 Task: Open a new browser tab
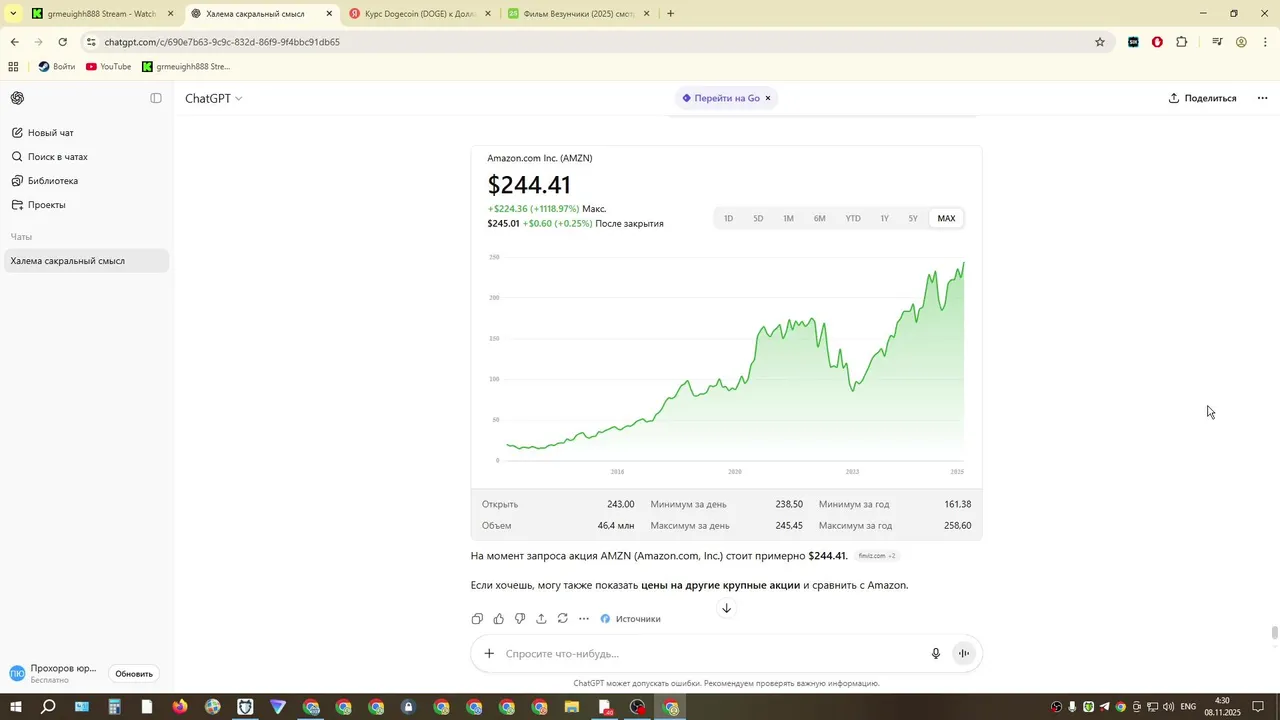click(670, 14)
